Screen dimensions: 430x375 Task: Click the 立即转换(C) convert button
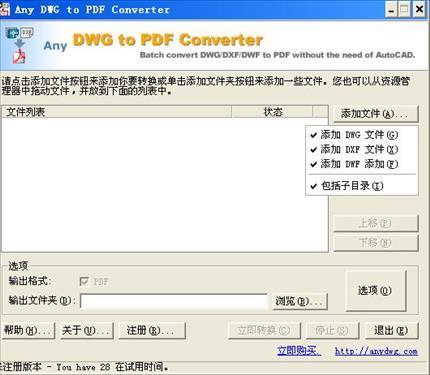(264, 331)
